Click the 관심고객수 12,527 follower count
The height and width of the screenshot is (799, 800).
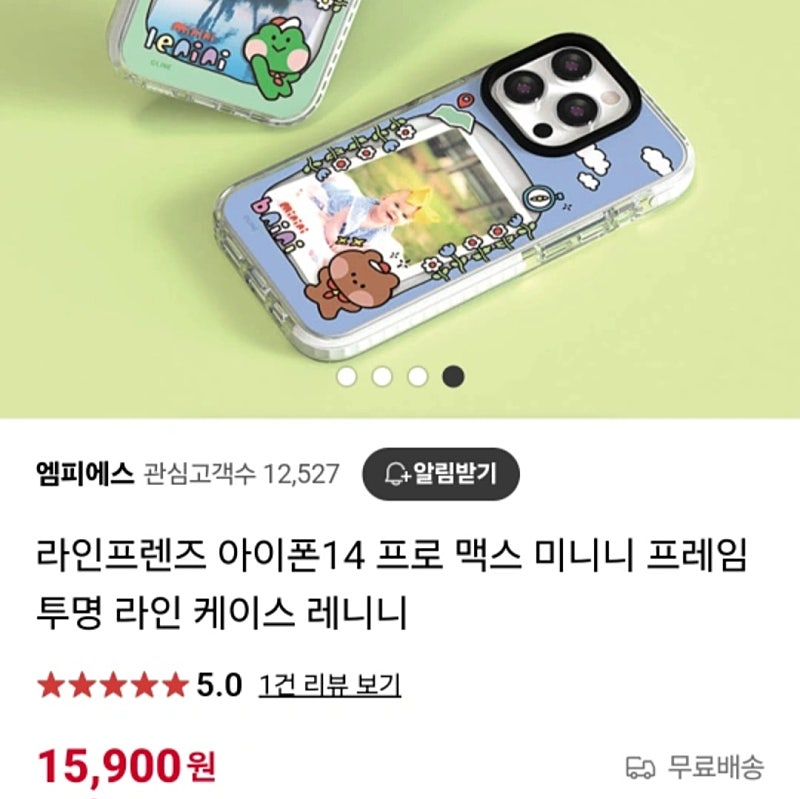[x=241, y=474]
